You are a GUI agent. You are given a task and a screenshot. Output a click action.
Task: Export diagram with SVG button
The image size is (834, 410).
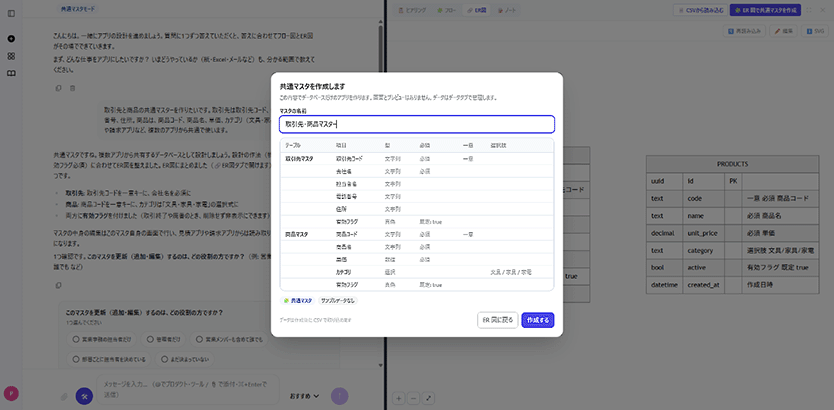[815, 31]
